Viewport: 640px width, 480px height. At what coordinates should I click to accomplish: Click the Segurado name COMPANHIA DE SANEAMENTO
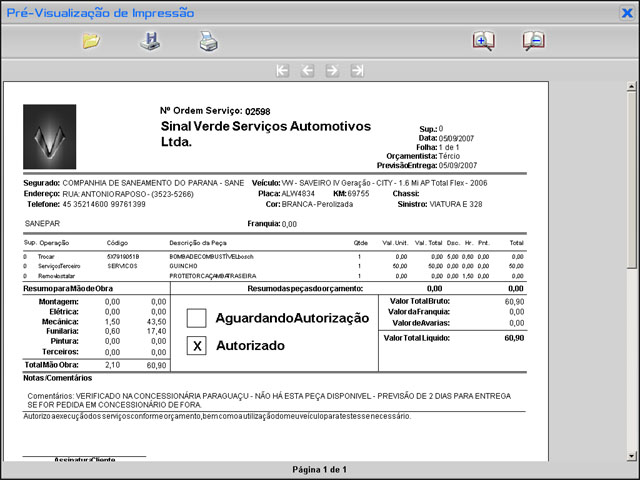click(153, 183)
